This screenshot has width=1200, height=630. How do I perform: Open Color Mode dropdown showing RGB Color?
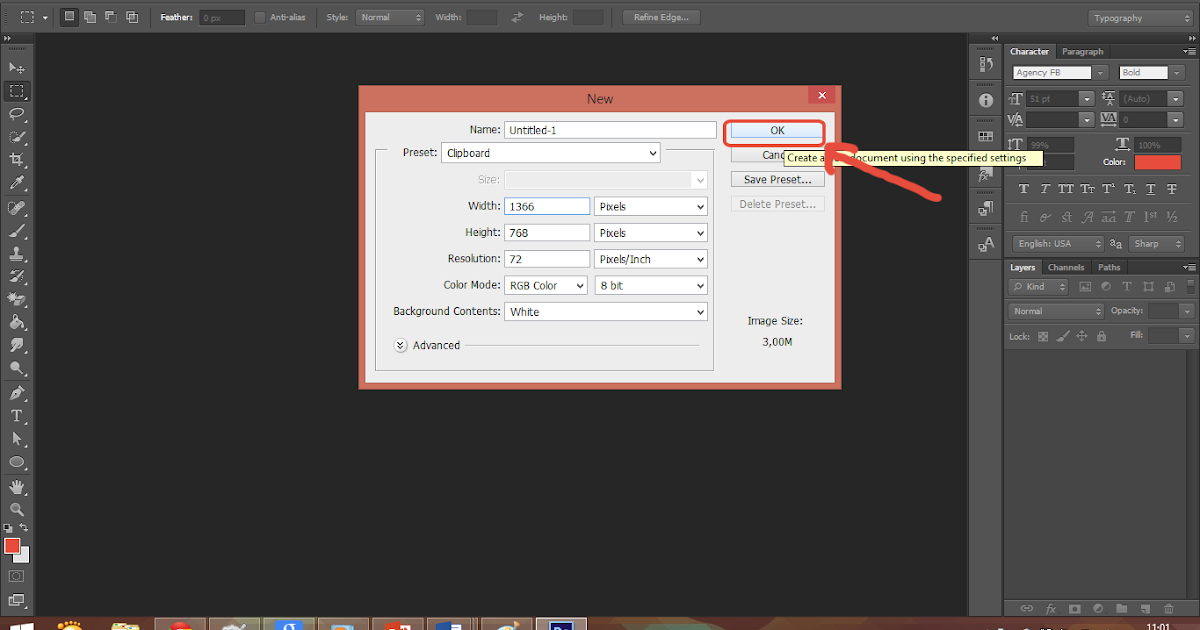[x=546, y=285]
